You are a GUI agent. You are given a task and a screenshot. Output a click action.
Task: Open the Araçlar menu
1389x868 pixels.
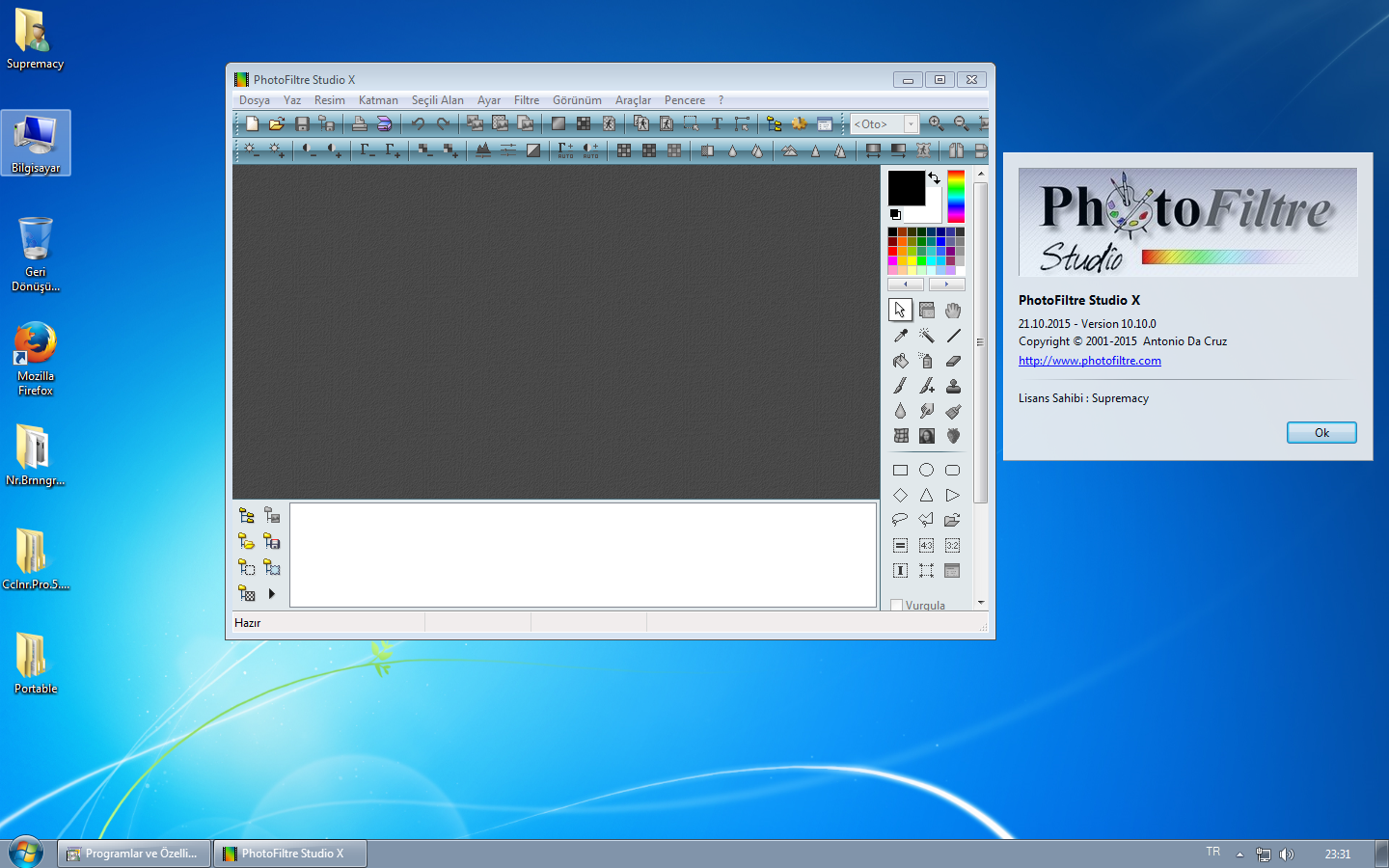coord(634,100)
